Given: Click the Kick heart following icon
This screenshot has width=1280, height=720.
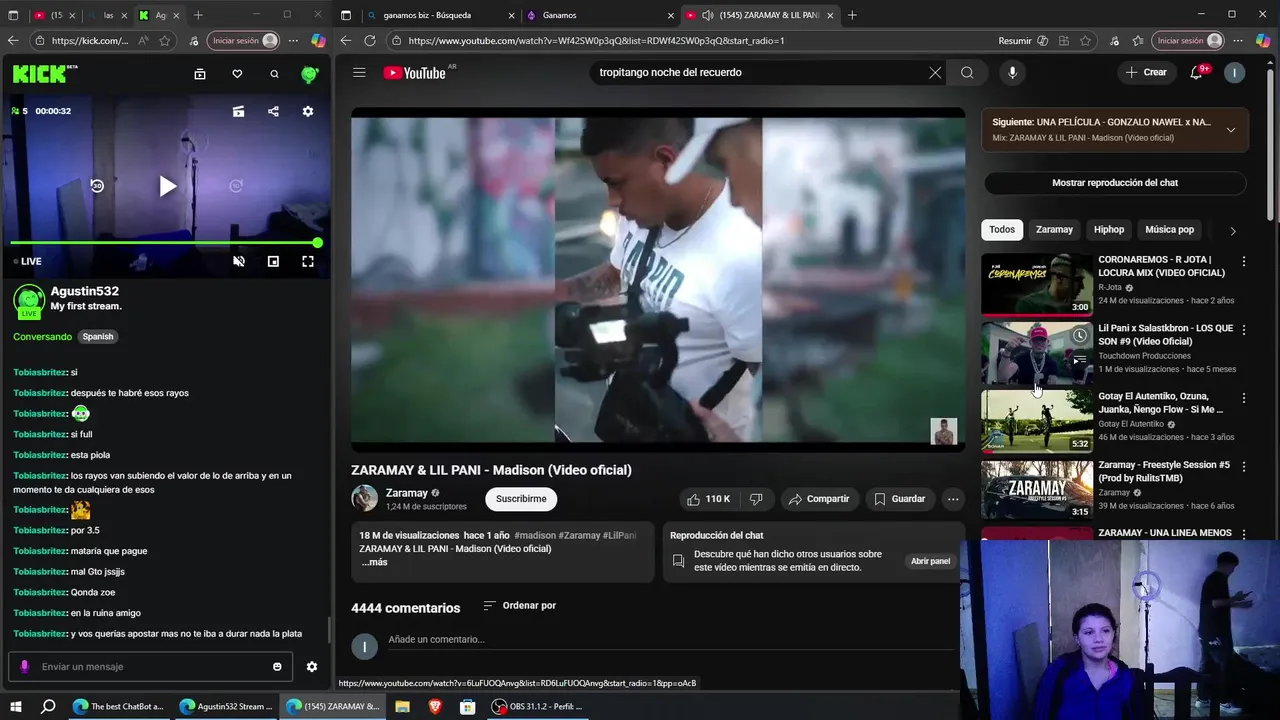Looking at the screenshot, I should coord(237,74).
